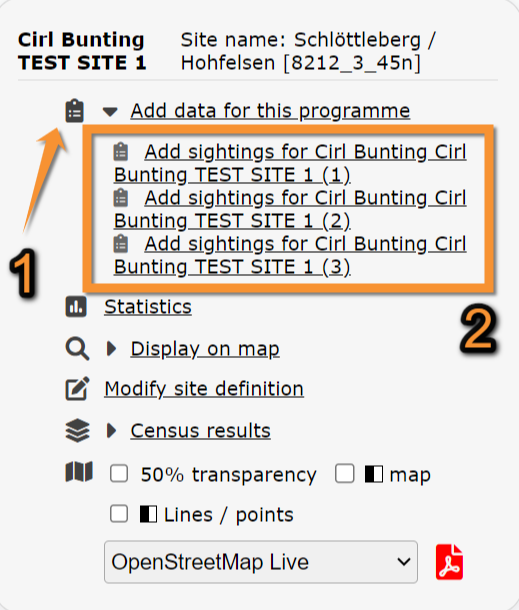Toggle the Lines / points checkbox
519x610 pixels.
pyautogui.click(x=119, y=514)
